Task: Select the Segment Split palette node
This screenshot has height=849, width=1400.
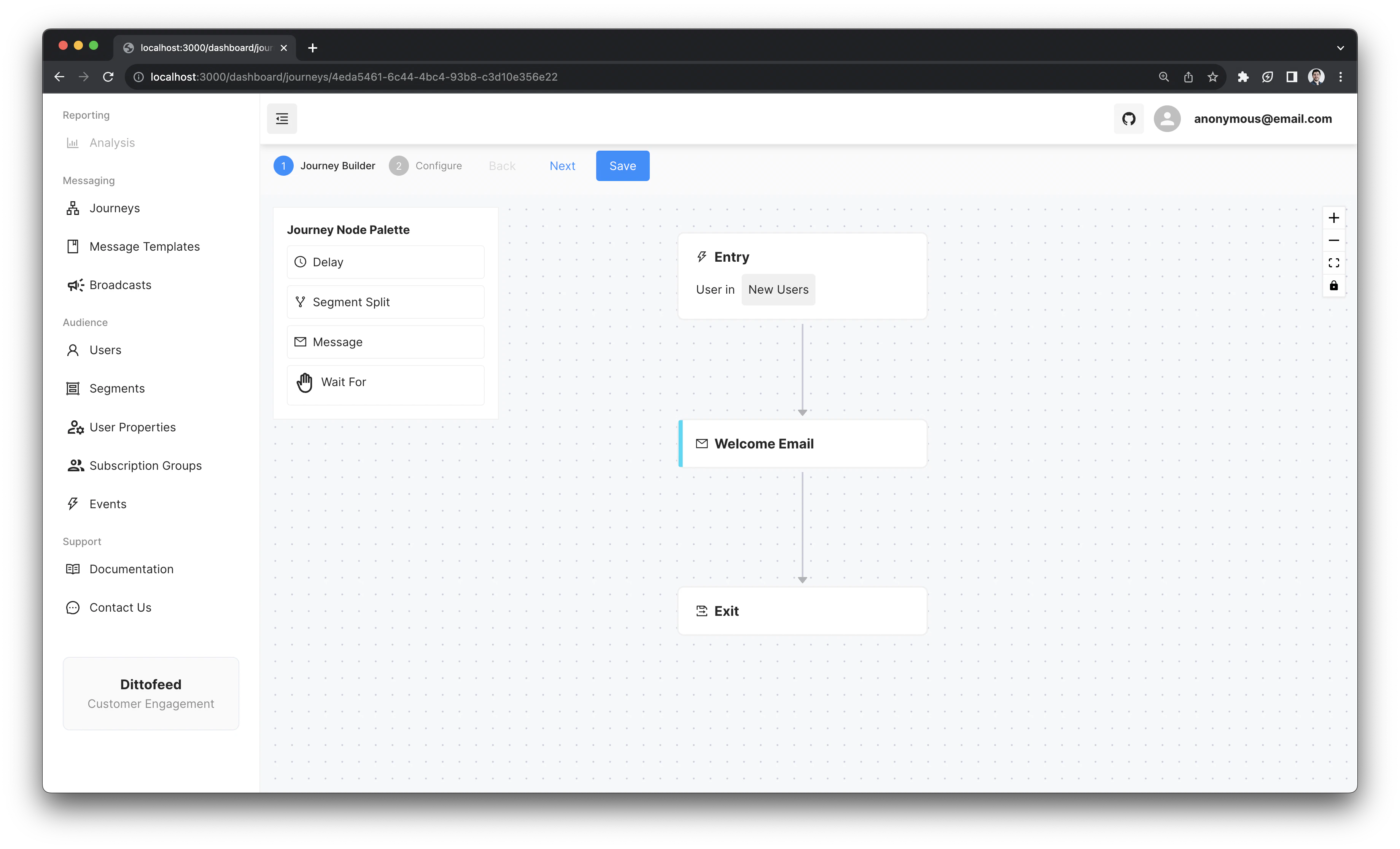Action: (385, 302)
